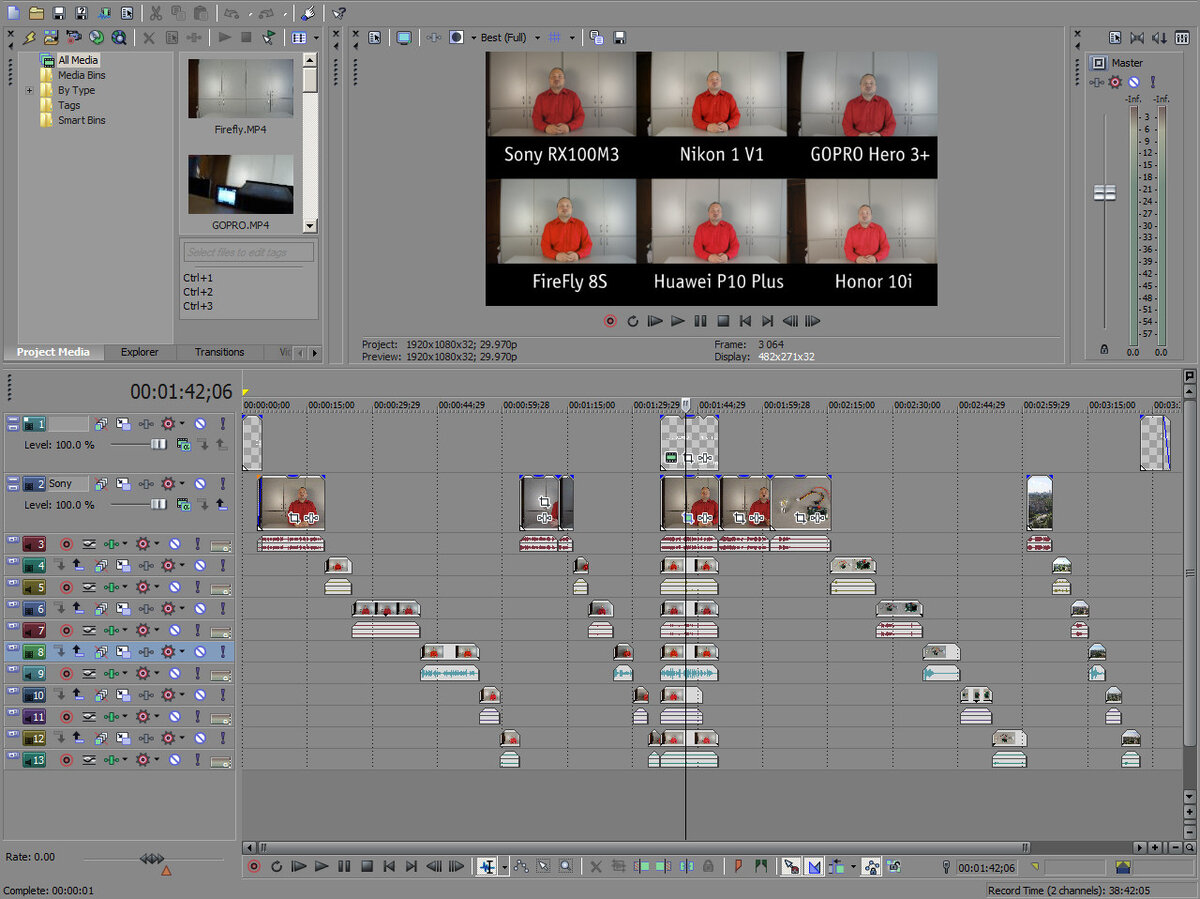Toggle Ignore Event Grouping
The height and width of the screenshot is (899, 1200).
point(893,867)
